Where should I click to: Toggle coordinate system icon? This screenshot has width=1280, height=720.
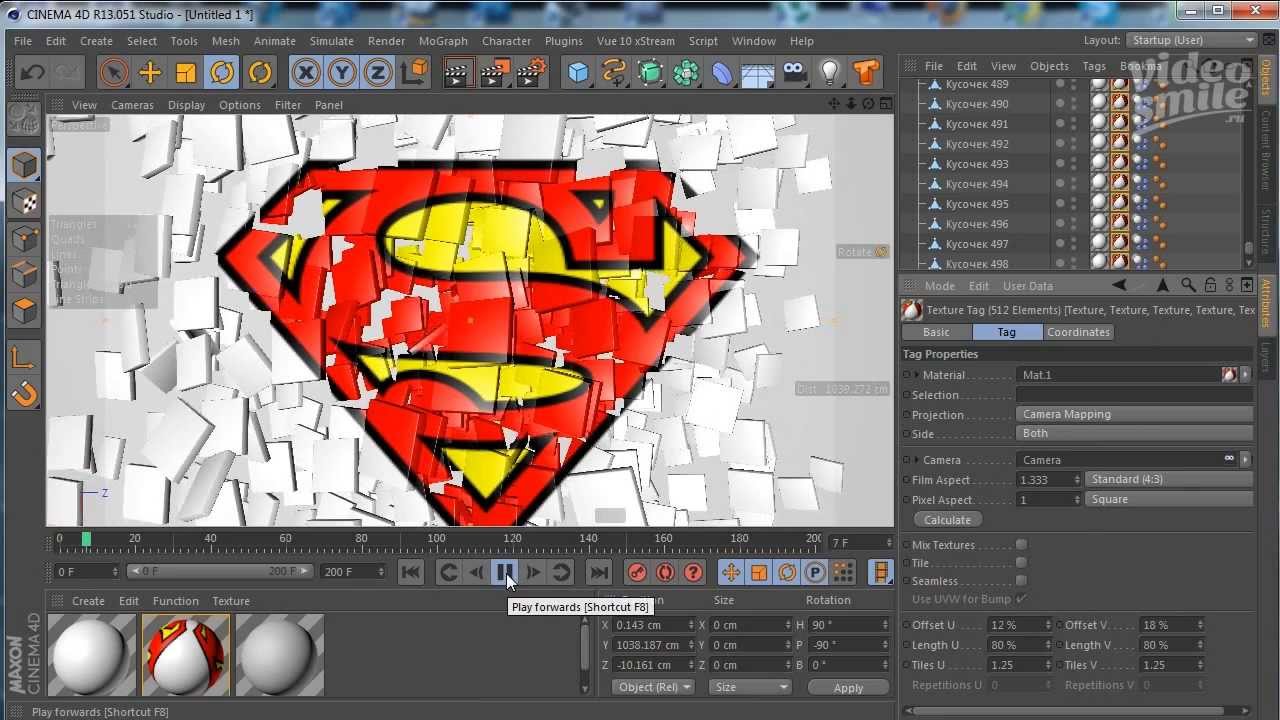tap(414, 72)
